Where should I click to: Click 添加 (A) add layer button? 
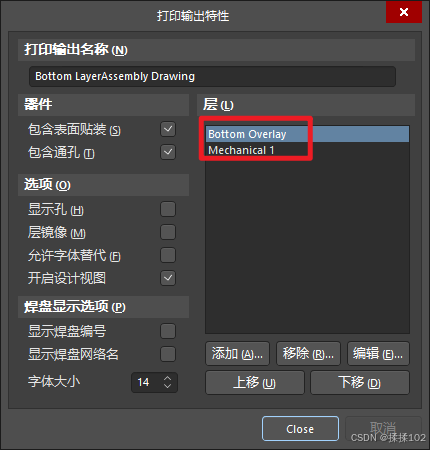237,354
